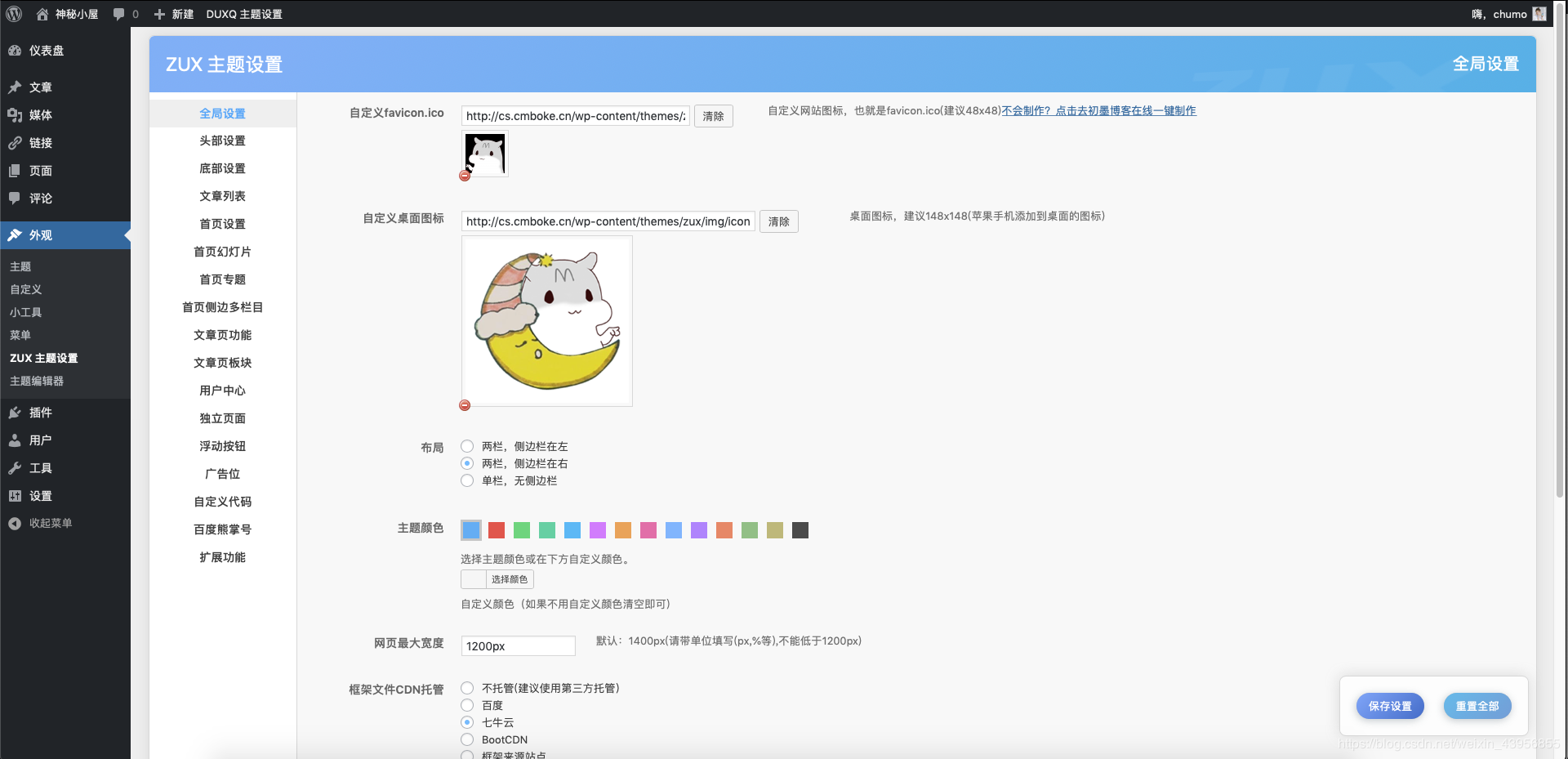This screenshot has width=1568, height=759.
Task: Click the desktop icon preview thumbnail
Action: point(547,321)
